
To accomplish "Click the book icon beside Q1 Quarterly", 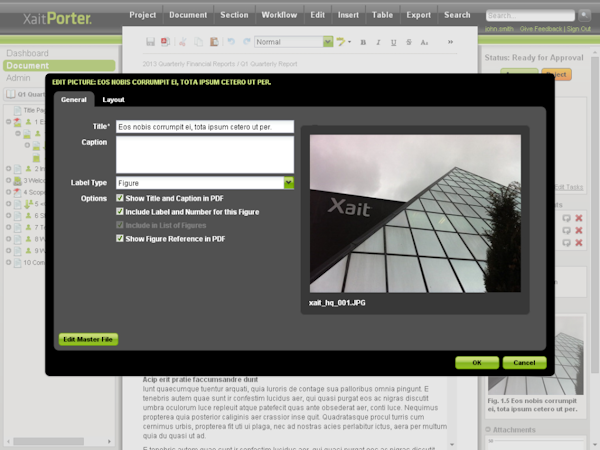I will [11, 94].
